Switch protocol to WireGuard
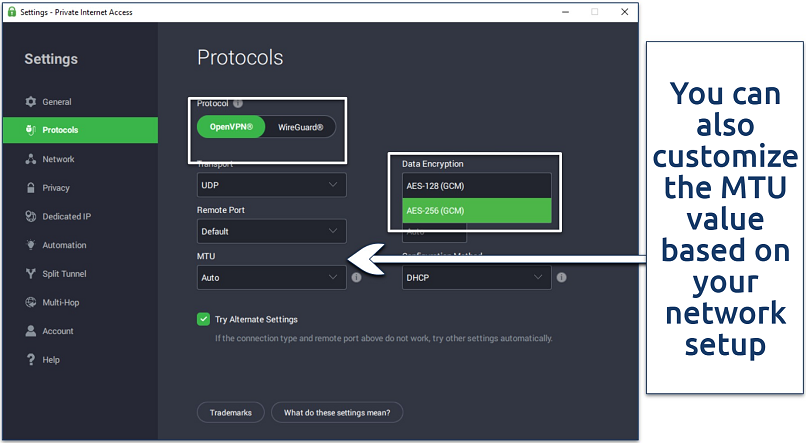 point(301,127)
